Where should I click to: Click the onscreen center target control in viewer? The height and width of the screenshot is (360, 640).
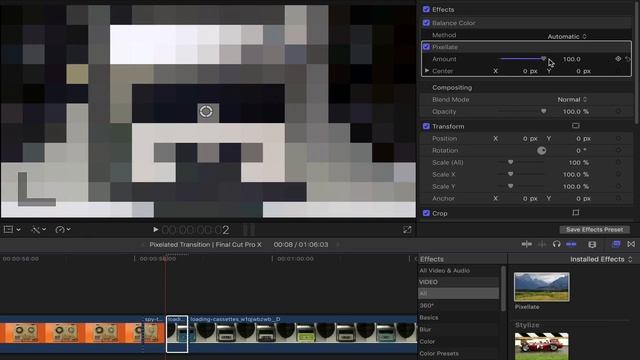tap(206, 111)
